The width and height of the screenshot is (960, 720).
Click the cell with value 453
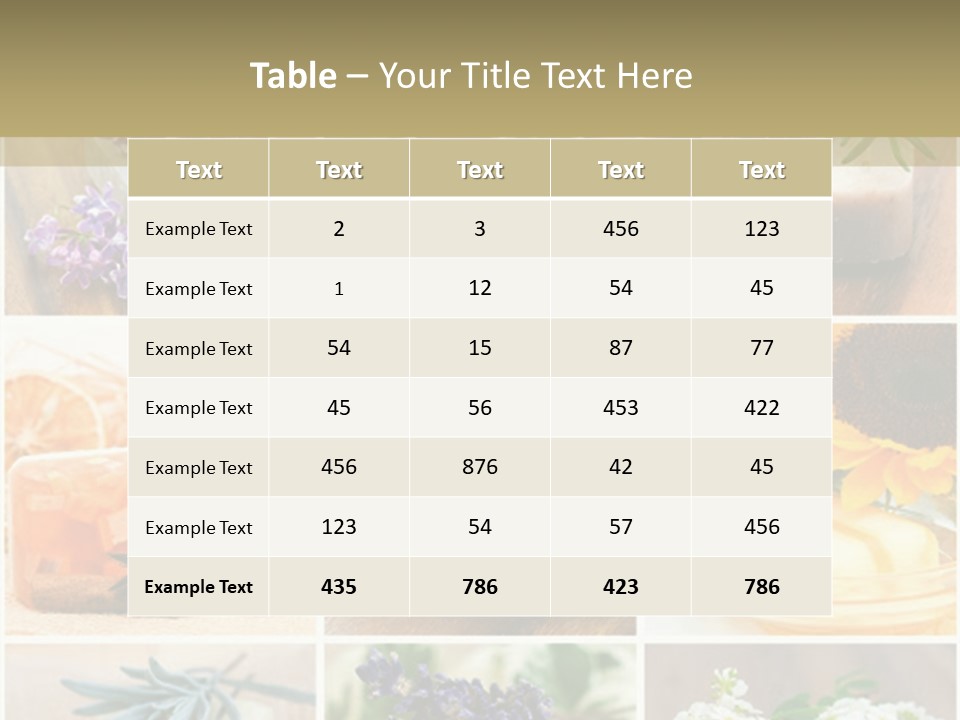pyautogui.click(x=621, y=407)
